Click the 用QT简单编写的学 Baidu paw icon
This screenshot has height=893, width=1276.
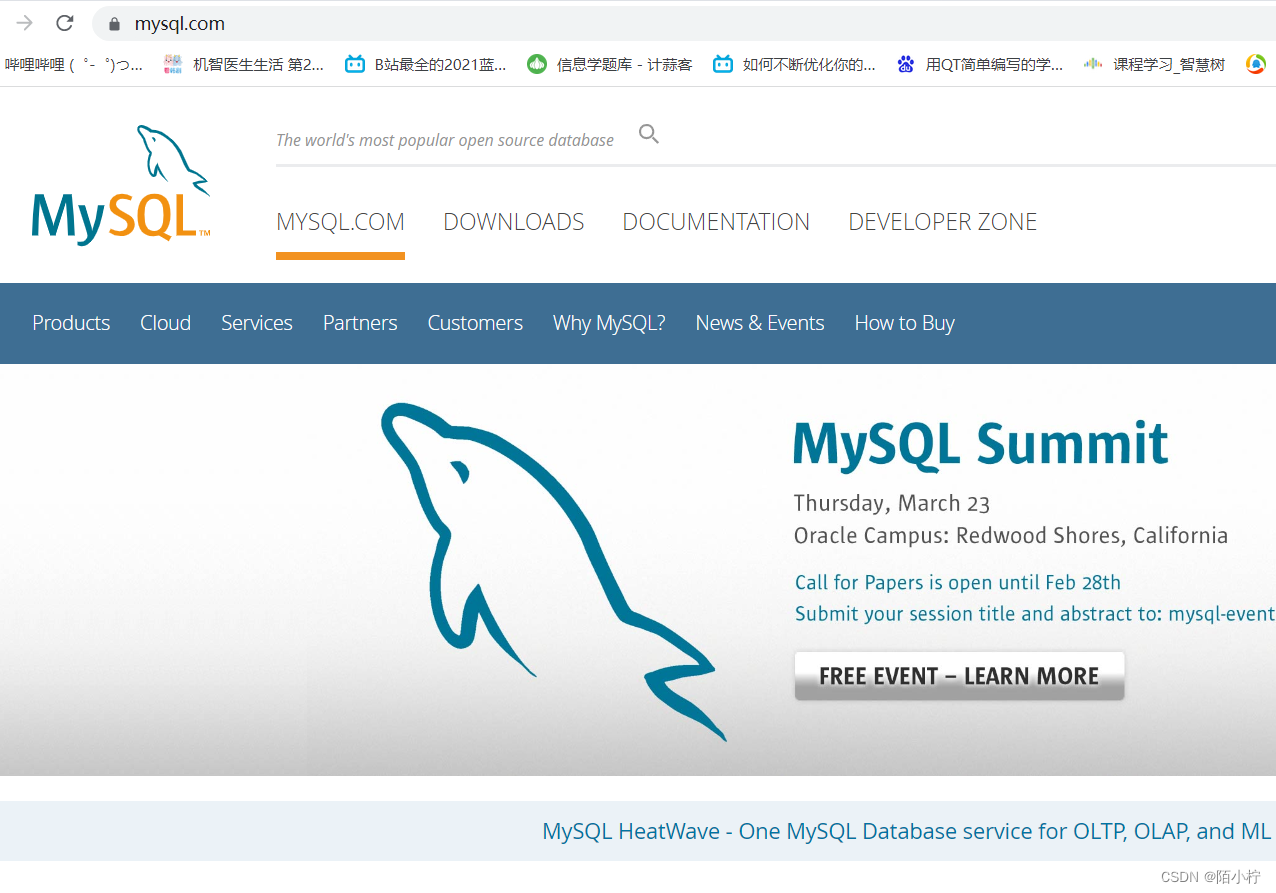906,64
